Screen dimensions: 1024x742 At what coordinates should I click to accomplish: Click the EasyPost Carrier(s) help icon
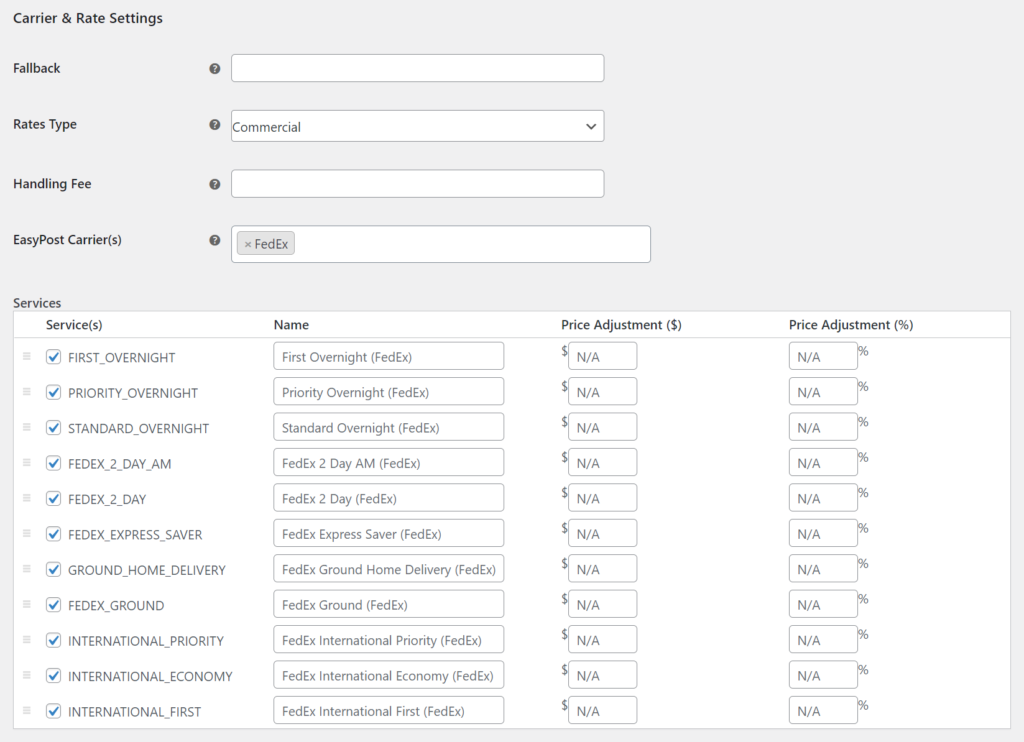[x=214, y=240]
